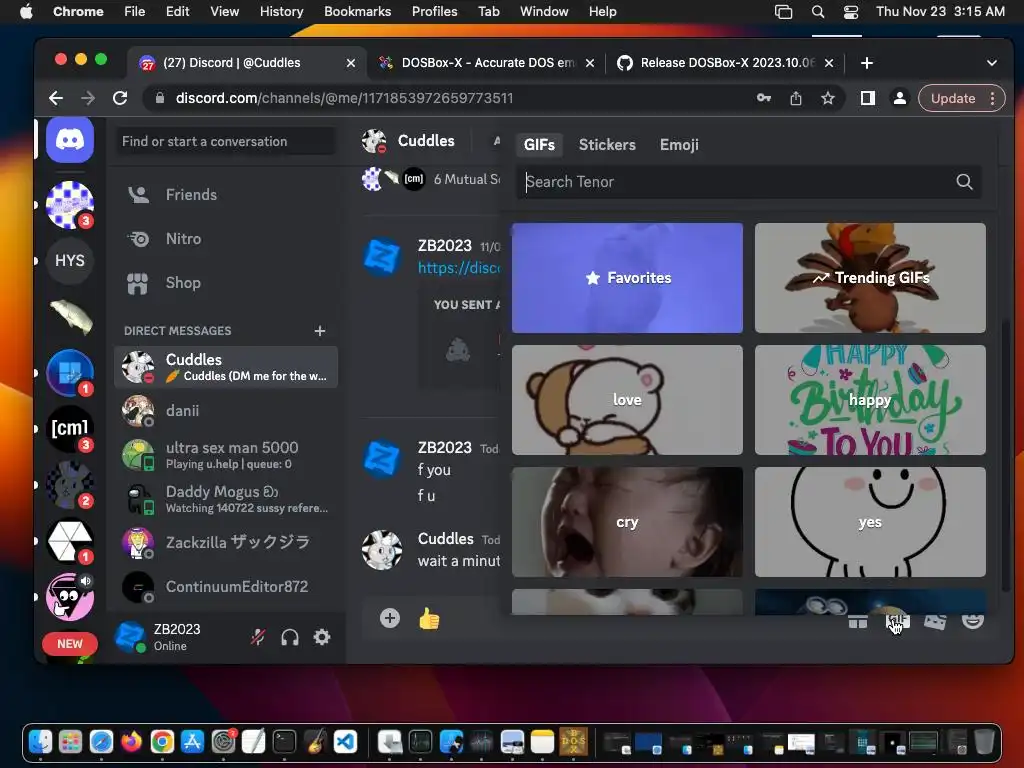The height and width of the screenshot is (768, 1024).
Task: Open ultra sex man 5000 conversation
Action: coord(226,455)
